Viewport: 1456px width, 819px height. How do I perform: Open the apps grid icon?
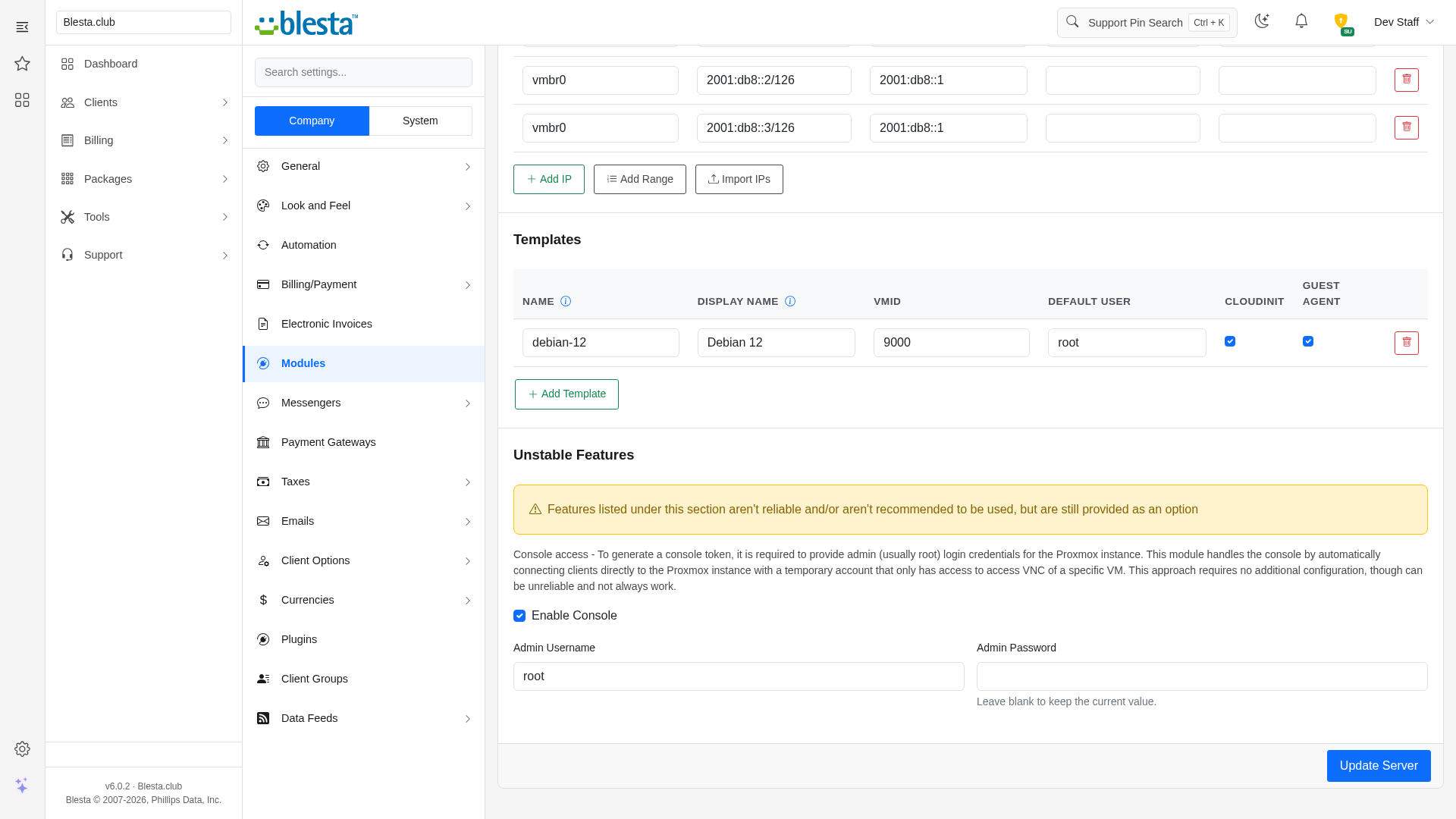(22, 100)
